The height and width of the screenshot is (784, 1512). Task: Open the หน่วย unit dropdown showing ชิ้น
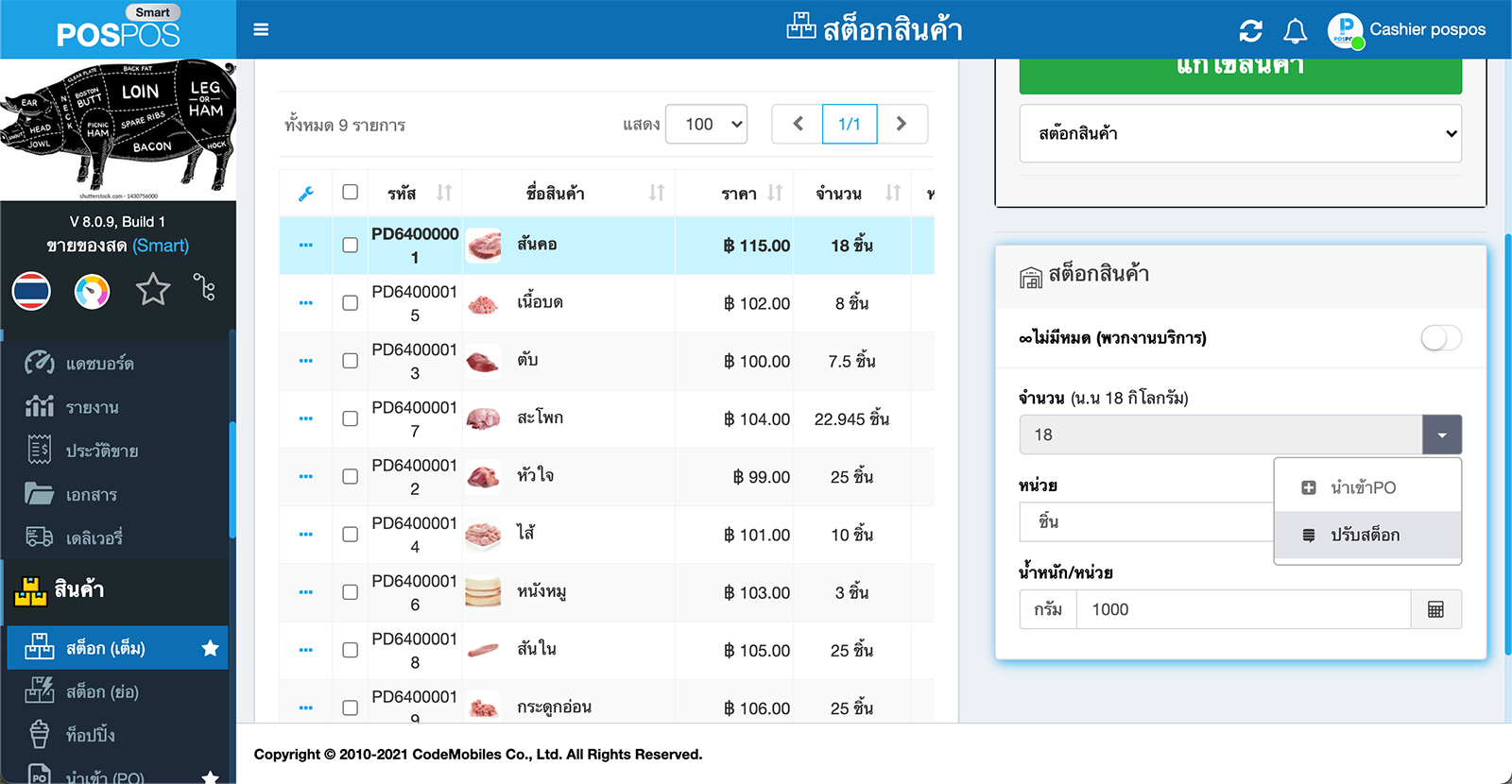pos(1146,521)
